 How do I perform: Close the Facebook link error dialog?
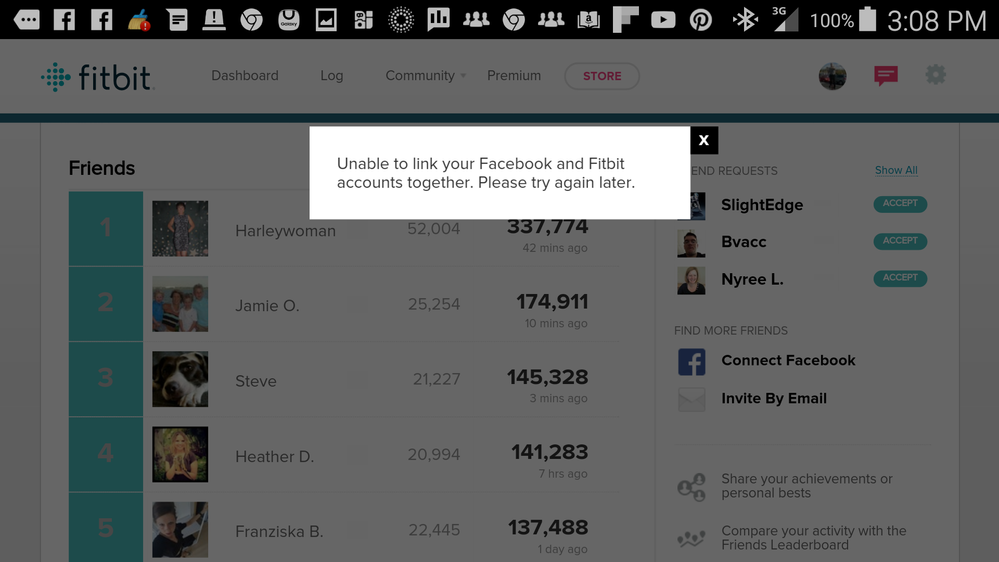[x=704, y=140]
